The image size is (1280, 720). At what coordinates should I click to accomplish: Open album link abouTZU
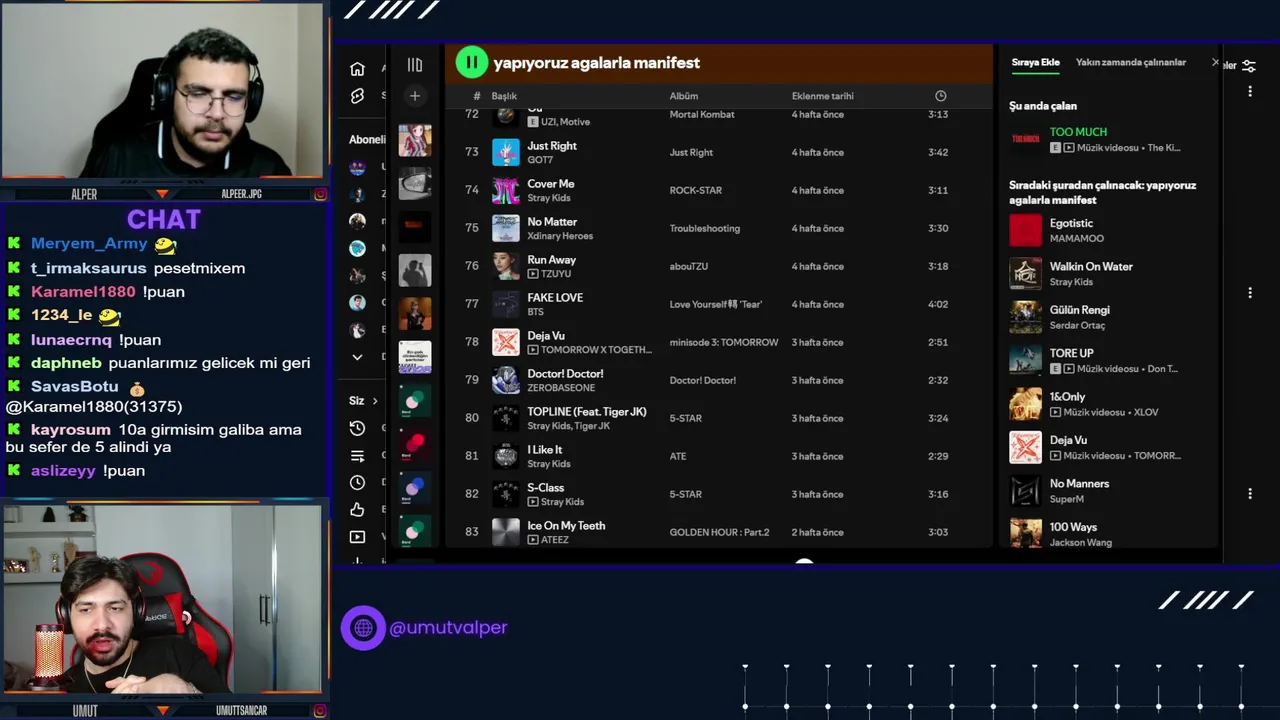pos(689,266)
